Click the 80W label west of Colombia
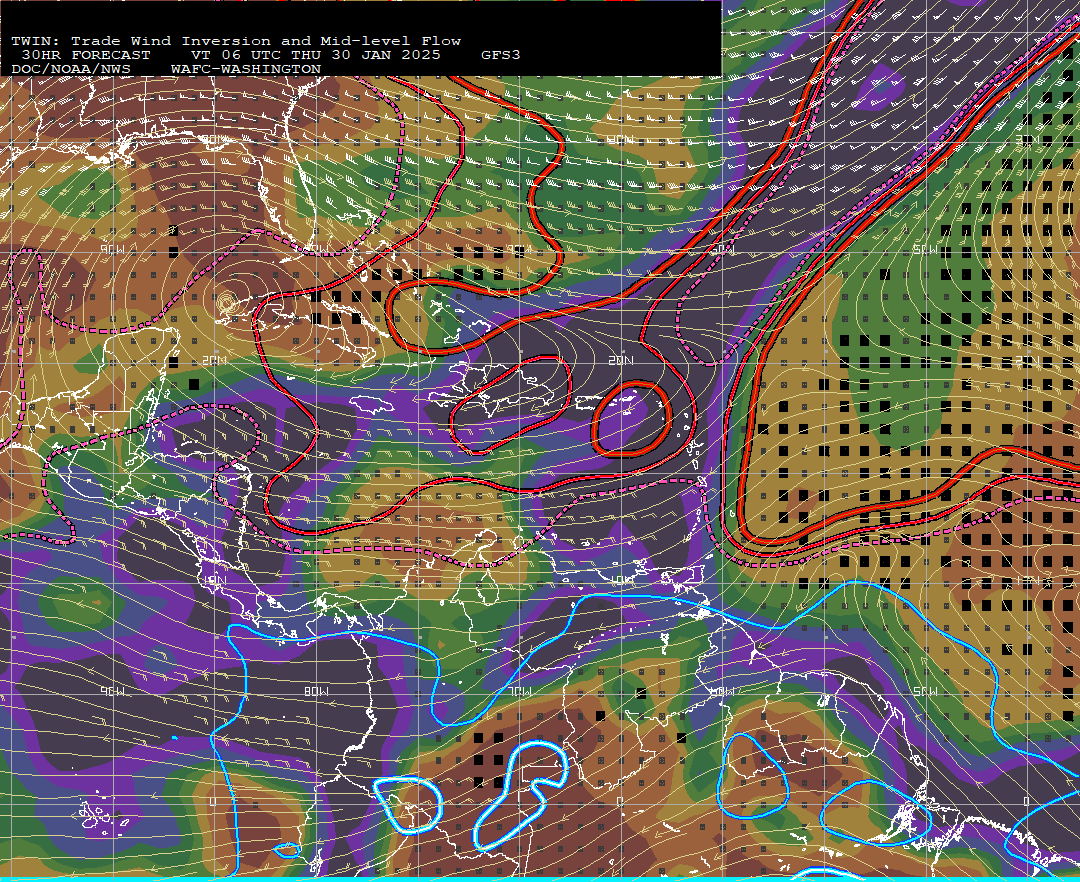The width and height of the screenshot is (1080, 882). click(x=317, y=691)
